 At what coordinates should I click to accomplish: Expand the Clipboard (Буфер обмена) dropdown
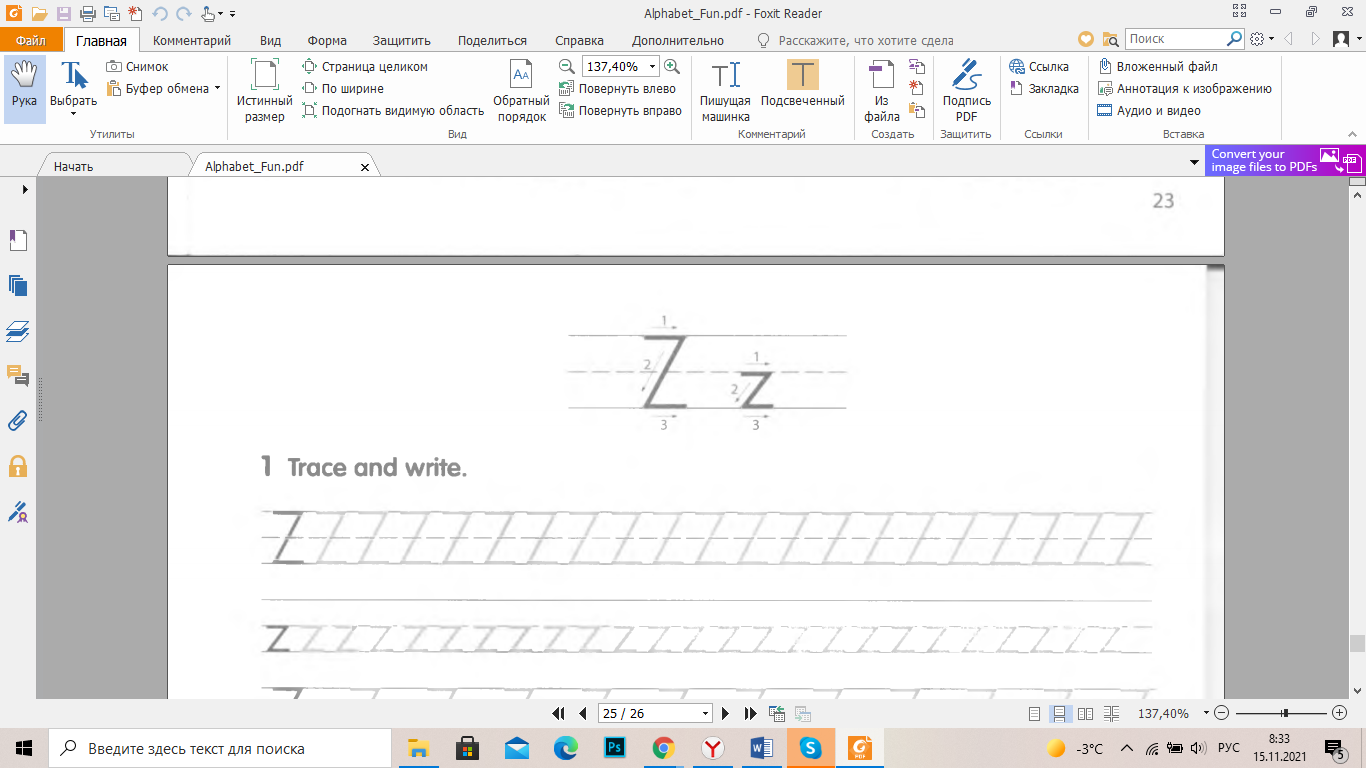(x=217, y=89)
